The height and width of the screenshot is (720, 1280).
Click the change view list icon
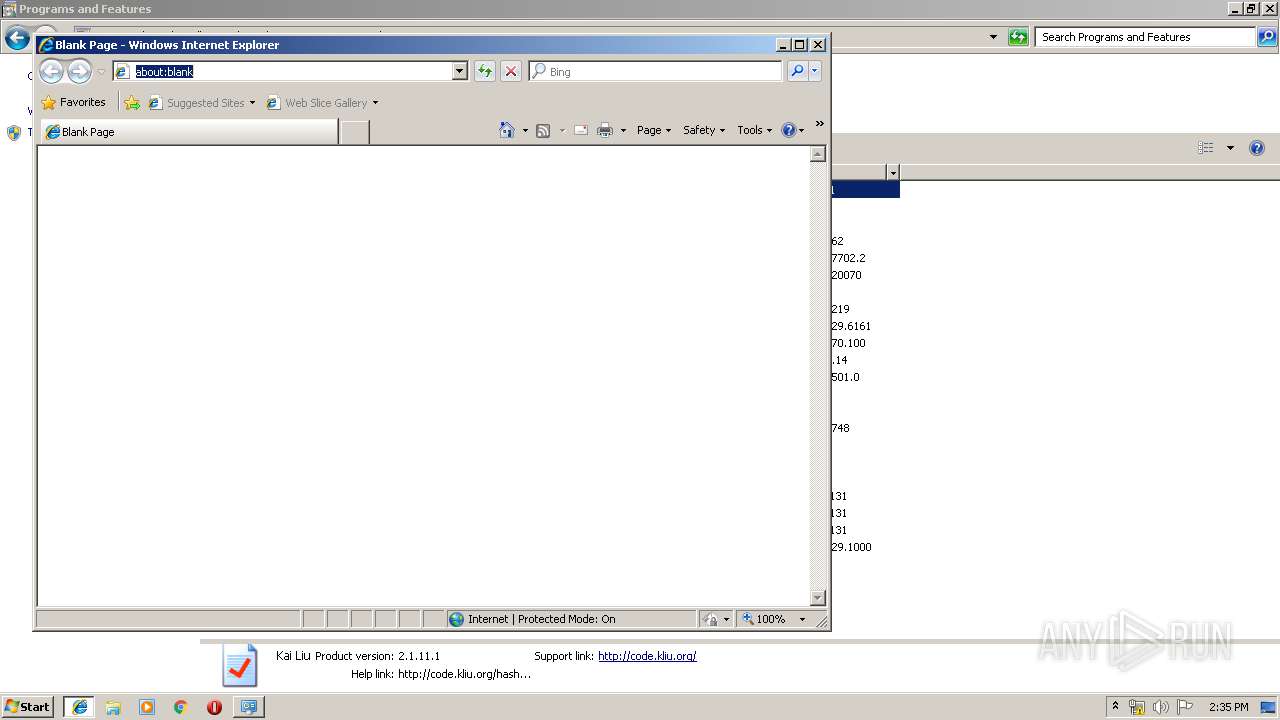click(1206, 148)
